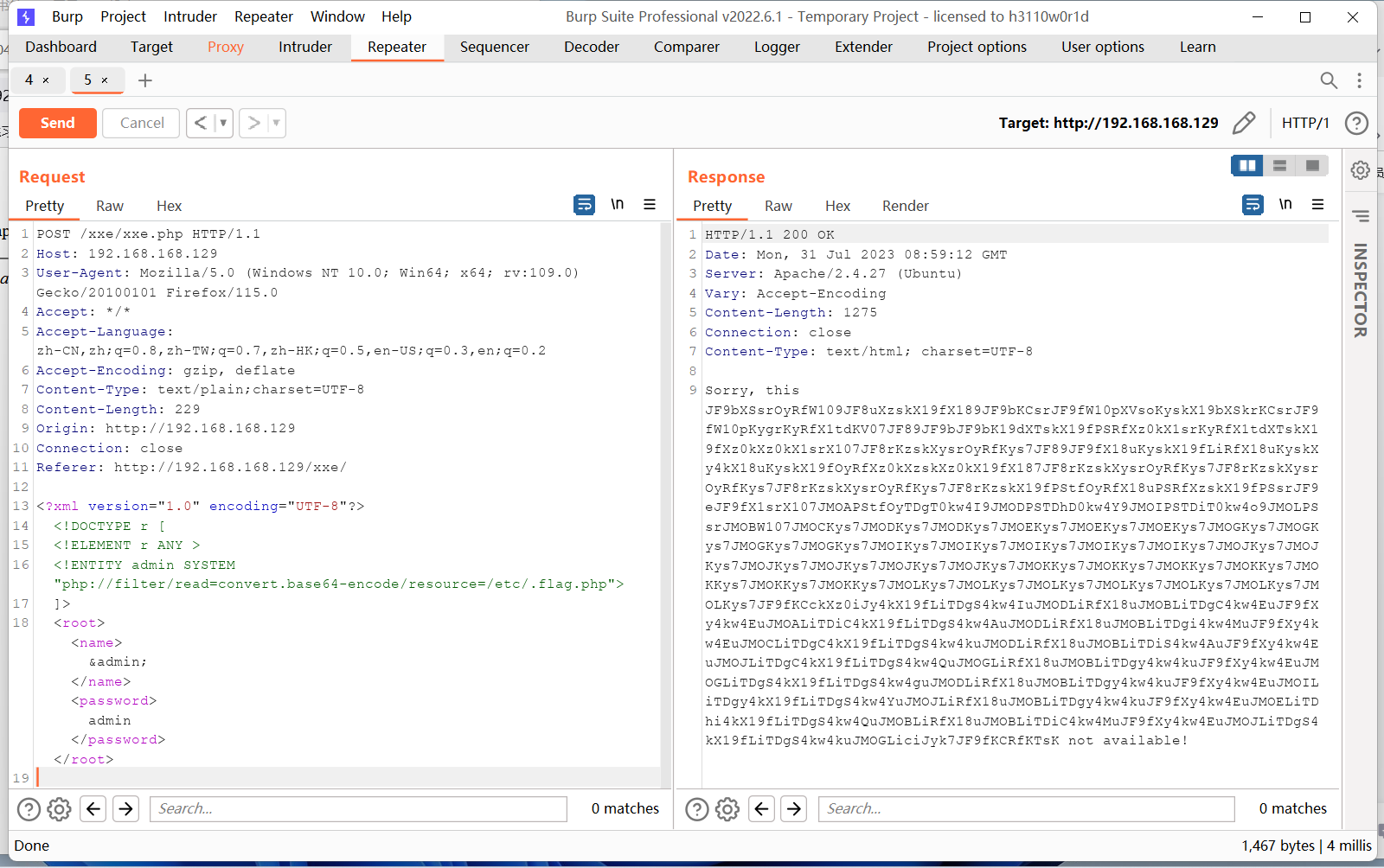Select the Response Raw view tab

click(x=778, y=206)
